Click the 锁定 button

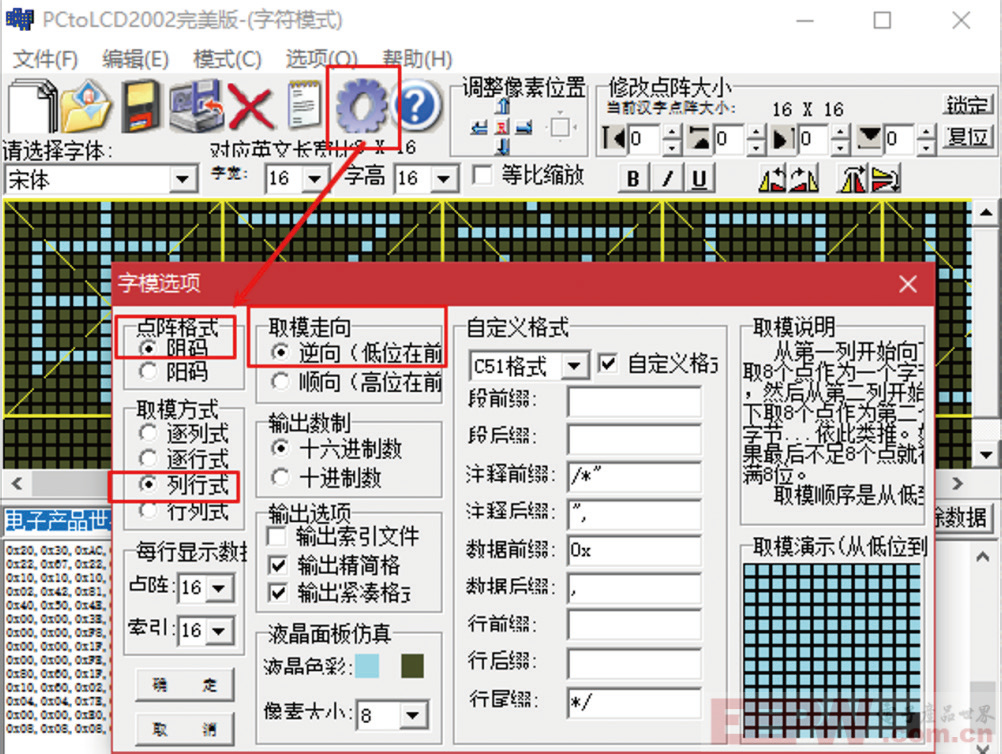968,104
